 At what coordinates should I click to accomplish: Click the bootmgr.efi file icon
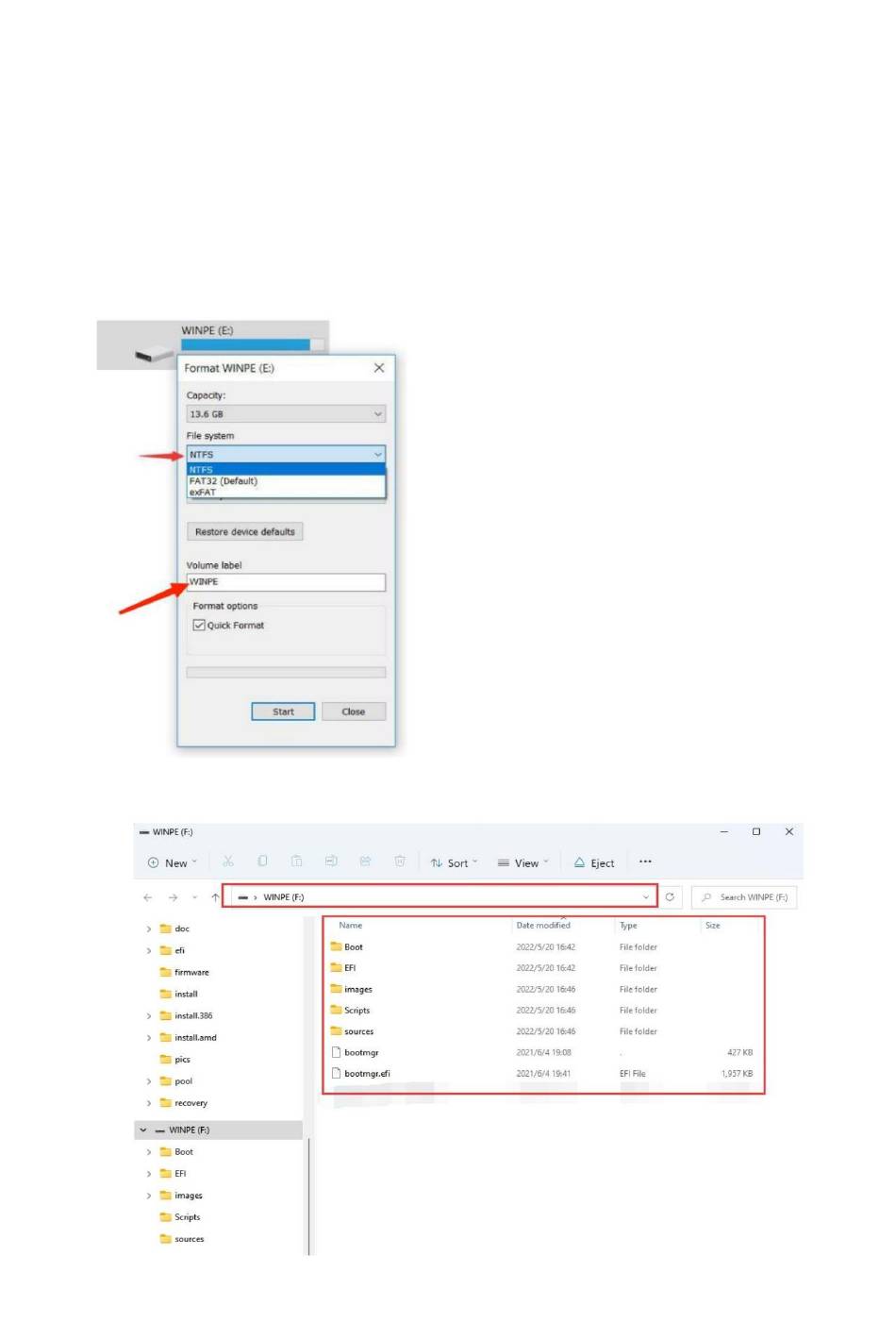pos(336,1074)
